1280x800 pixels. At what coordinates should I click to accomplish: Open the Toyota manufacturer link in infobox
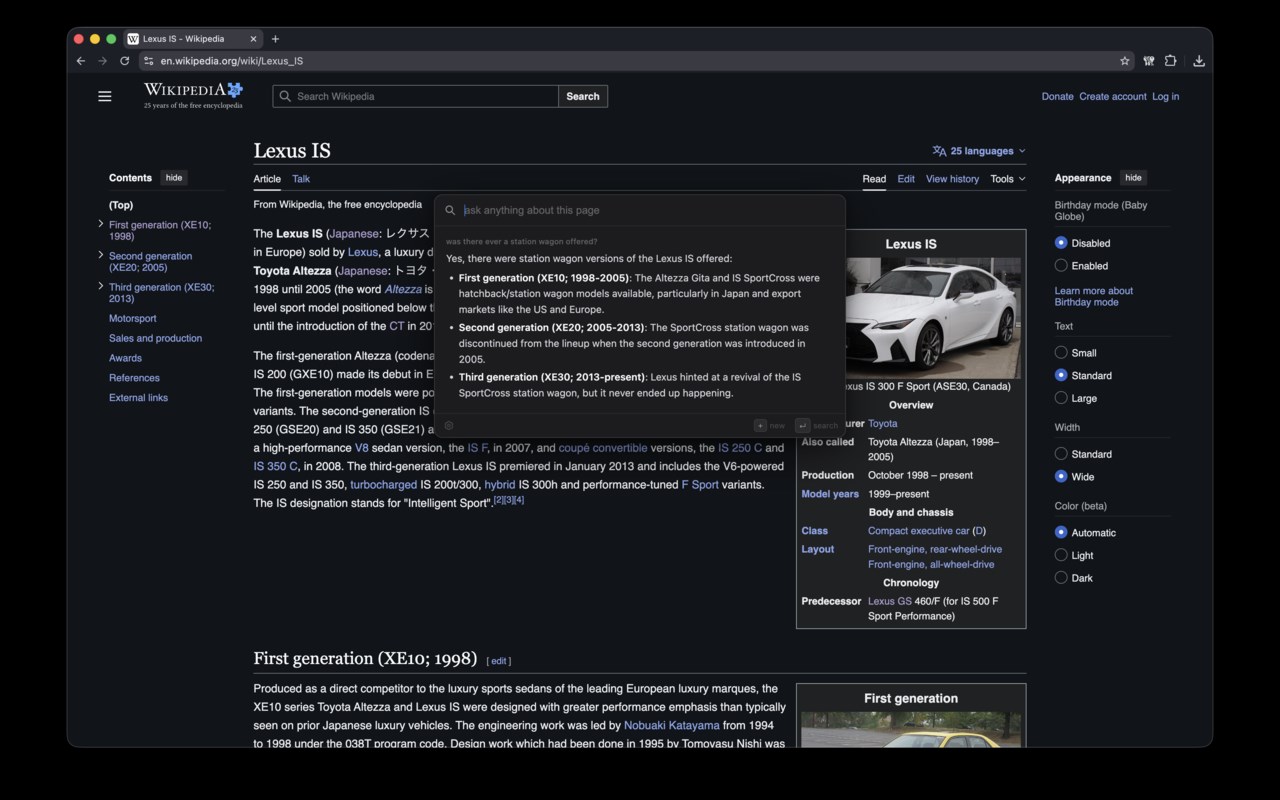tap(882, 424)
